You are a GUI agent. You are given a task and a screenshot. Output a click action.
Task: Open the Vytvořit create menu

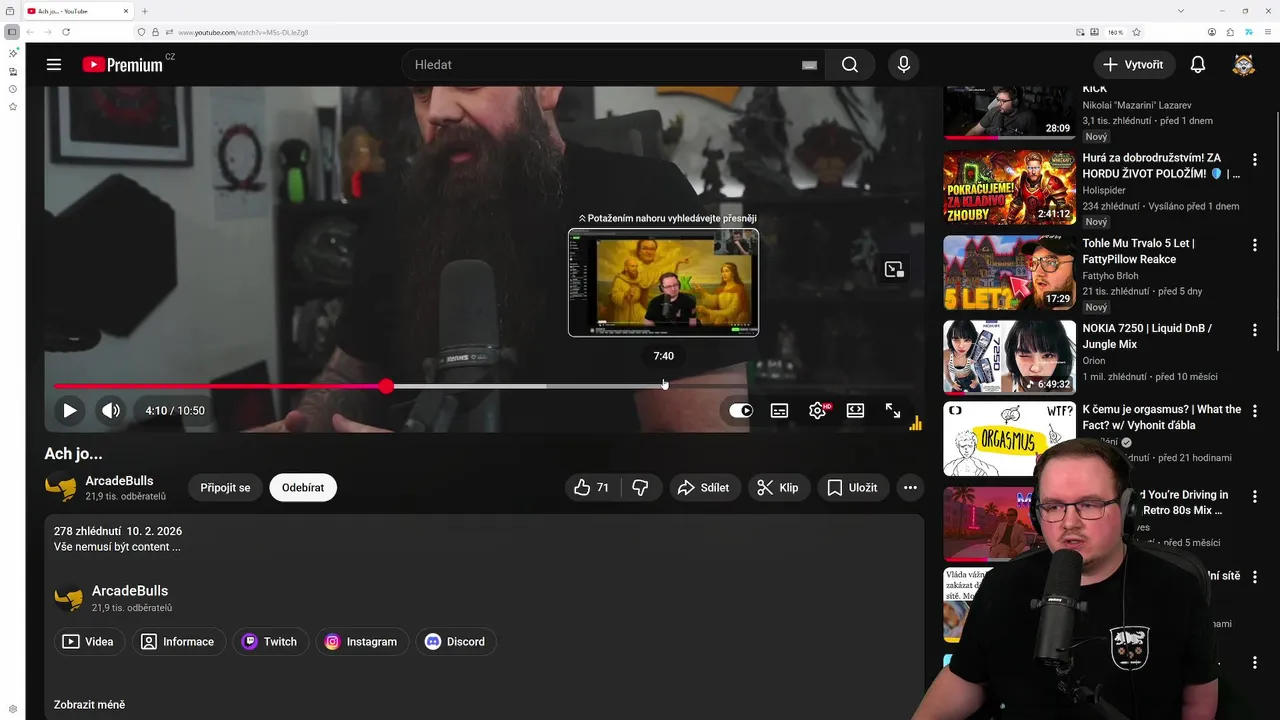(x=1134, y=65)
